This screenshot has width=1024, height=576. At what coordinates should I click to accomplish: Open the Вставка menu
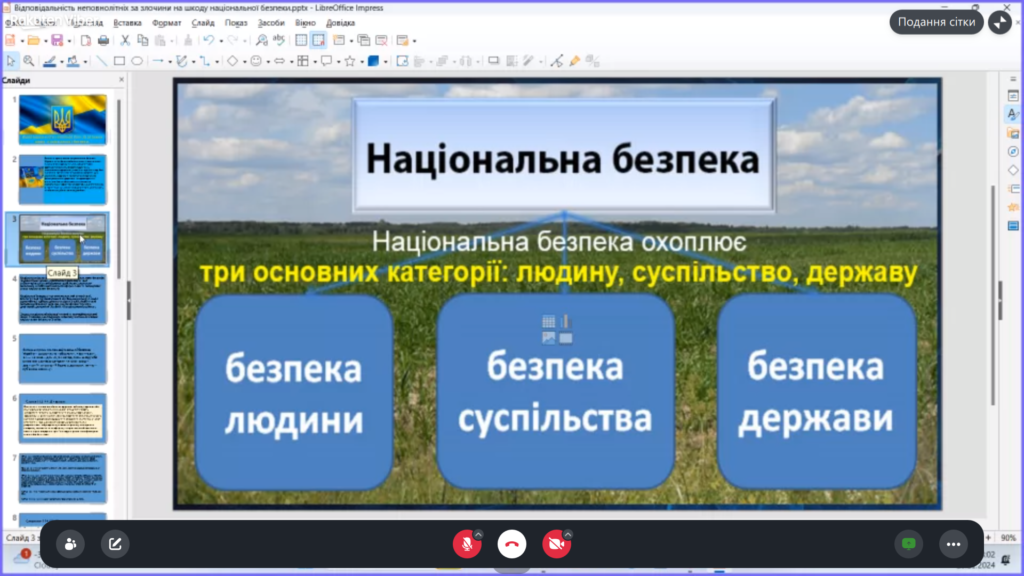point(127,22)
